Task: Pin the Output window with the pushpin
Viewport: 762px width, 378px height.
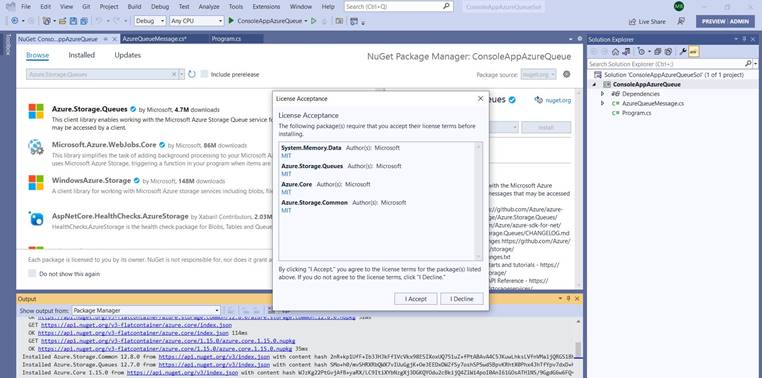Action: (x=568, y=299)
